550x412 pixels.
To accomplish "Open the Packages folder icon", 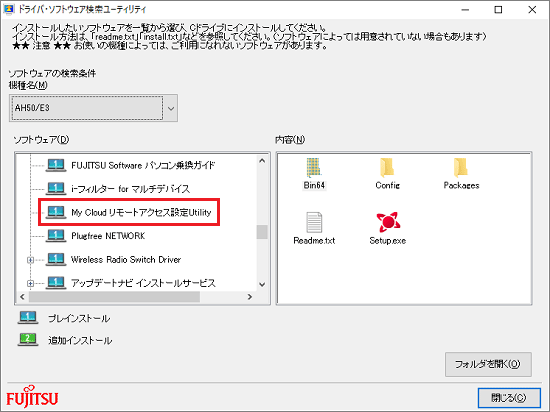I will [x=461, y=167].
